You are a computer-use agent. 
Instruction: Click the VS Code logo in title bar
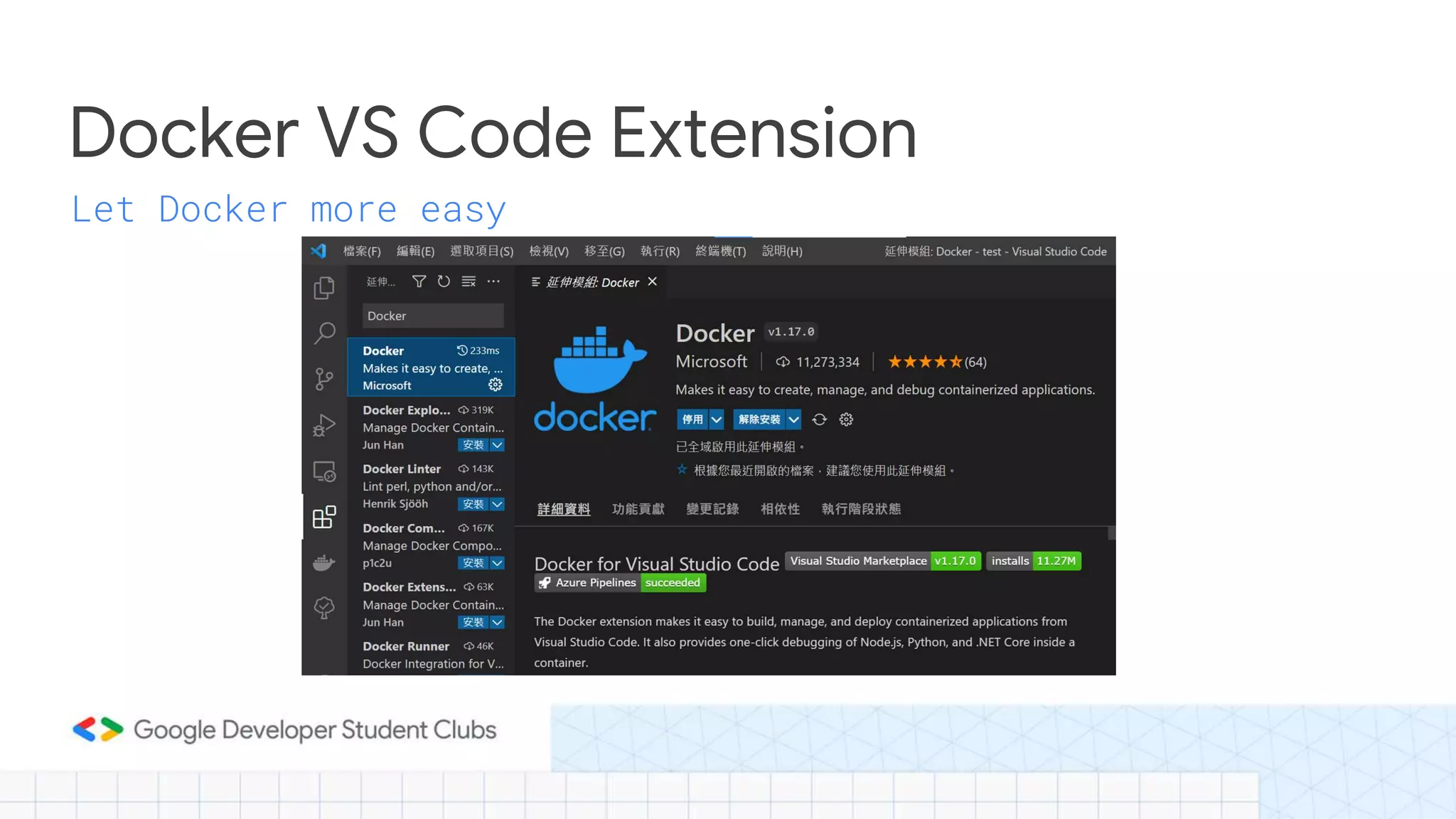click(318, 251)
